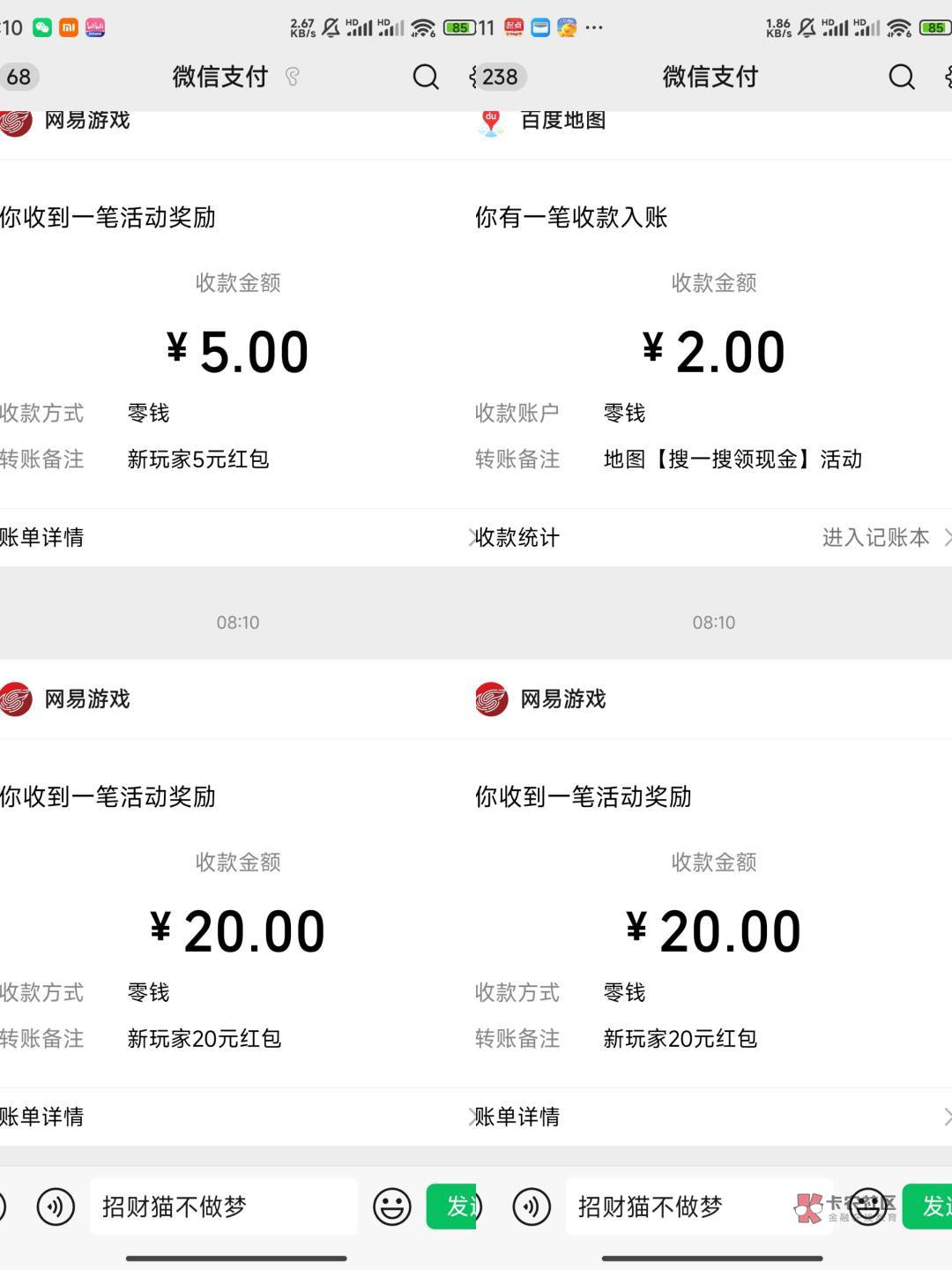Screen dimensions: 952x1270
Task: Focus the left 招财猫不做梦 message input
Action: [223, 1206]
